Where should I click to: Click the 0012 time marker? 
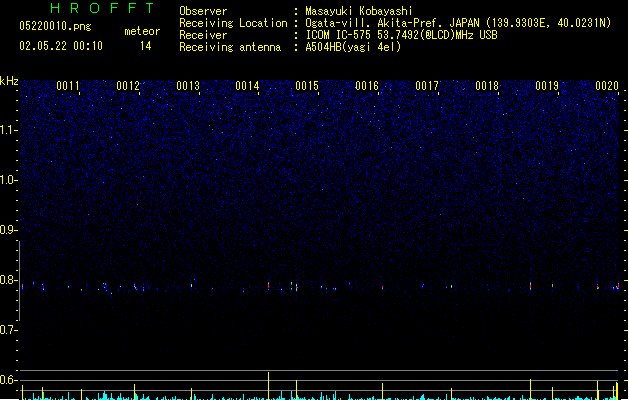128,86
